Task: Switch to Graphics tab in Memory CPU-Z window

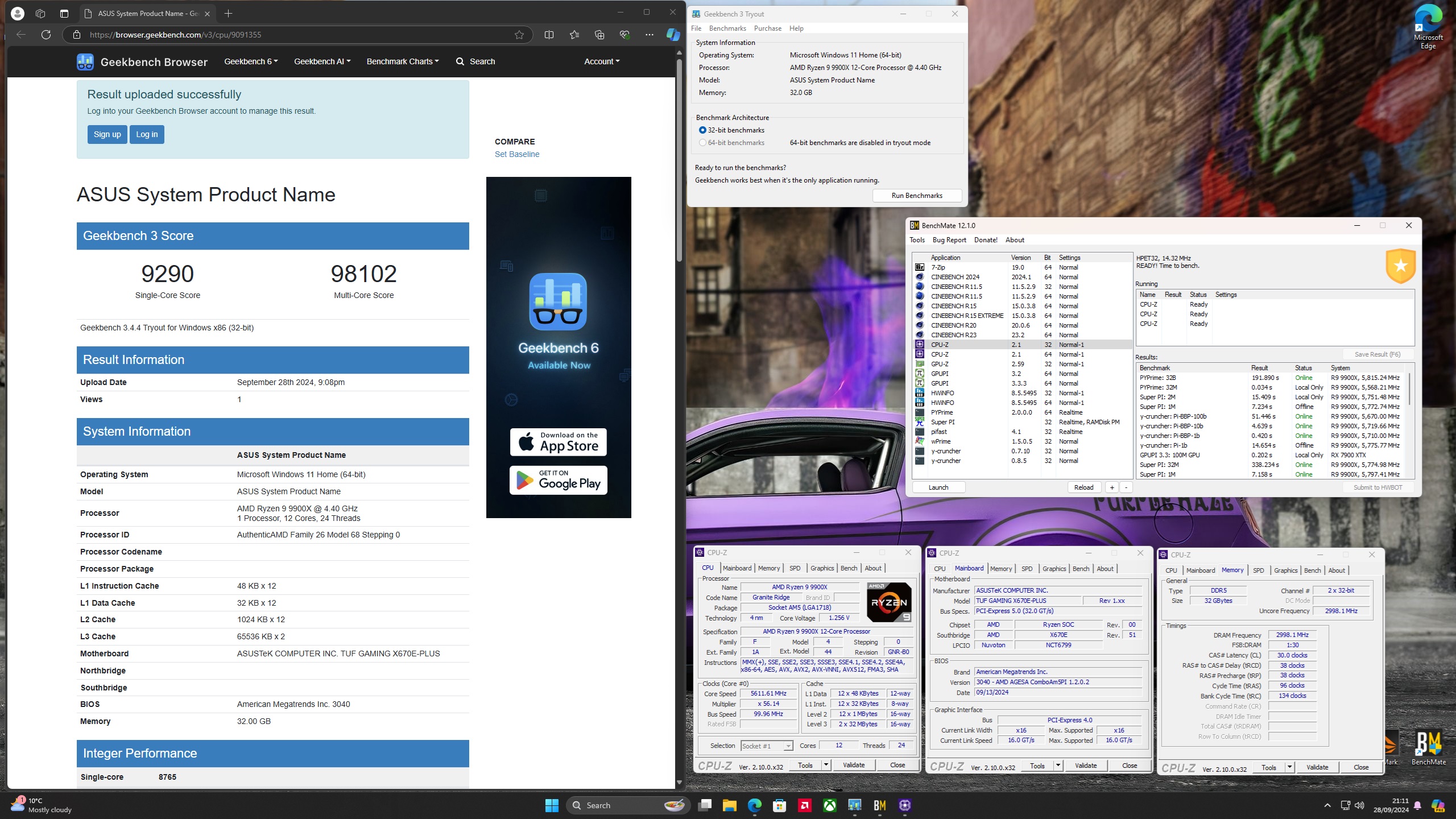Action: [x=1285, y=570]
